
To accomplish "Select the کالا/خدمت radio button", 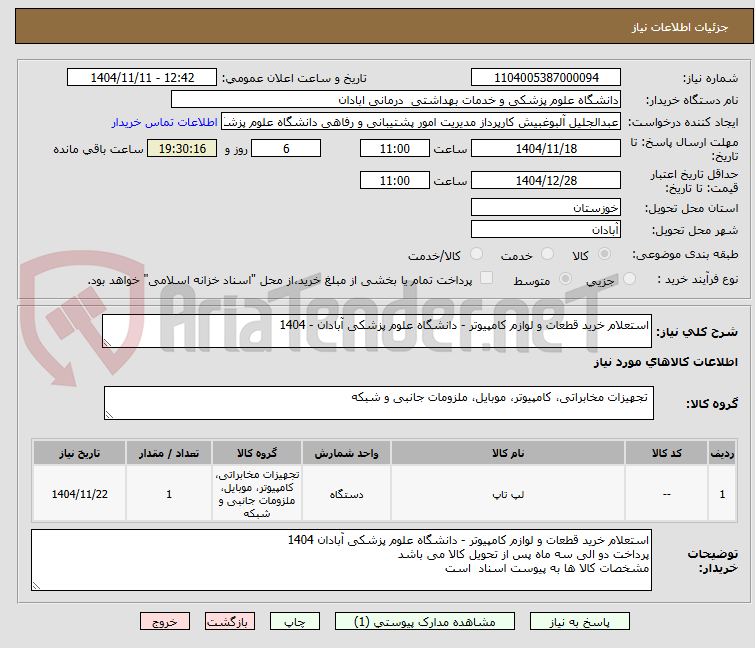I will [476, 254].
